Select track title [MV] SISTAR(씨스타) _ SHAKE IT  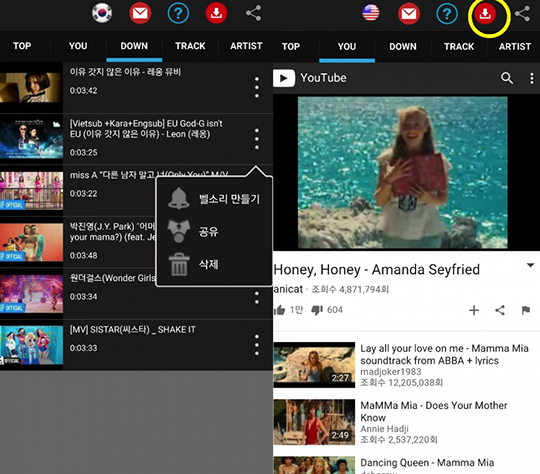point(133,330)
